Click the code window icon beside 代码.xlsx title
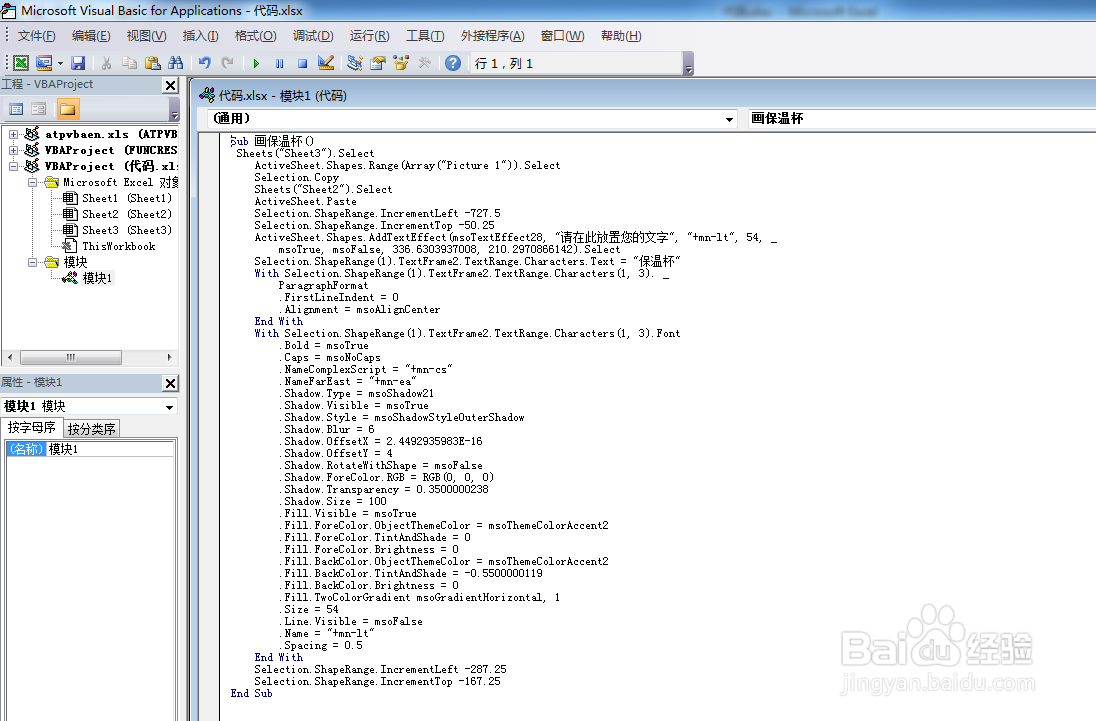 (207, 95)
